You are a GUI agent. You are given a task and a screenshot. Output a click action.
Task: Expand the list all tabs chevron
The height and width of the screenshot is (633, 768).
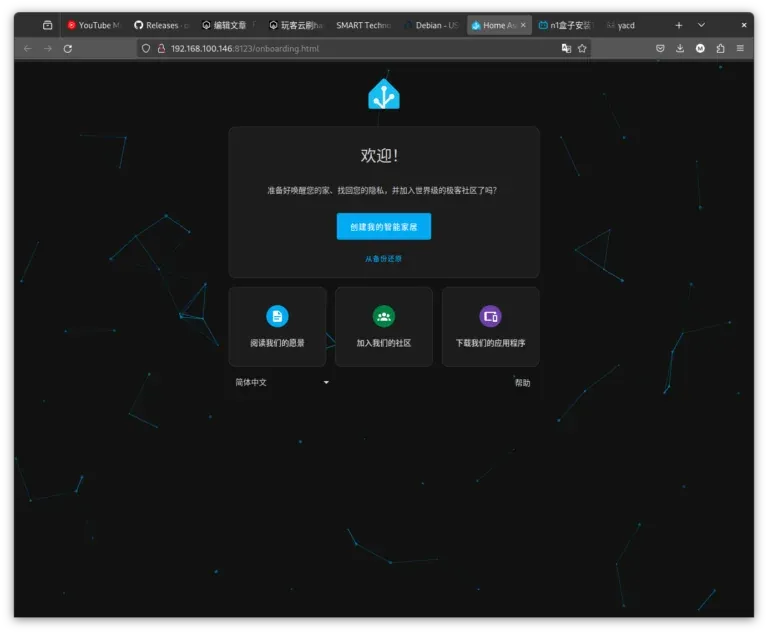[701, 25]
